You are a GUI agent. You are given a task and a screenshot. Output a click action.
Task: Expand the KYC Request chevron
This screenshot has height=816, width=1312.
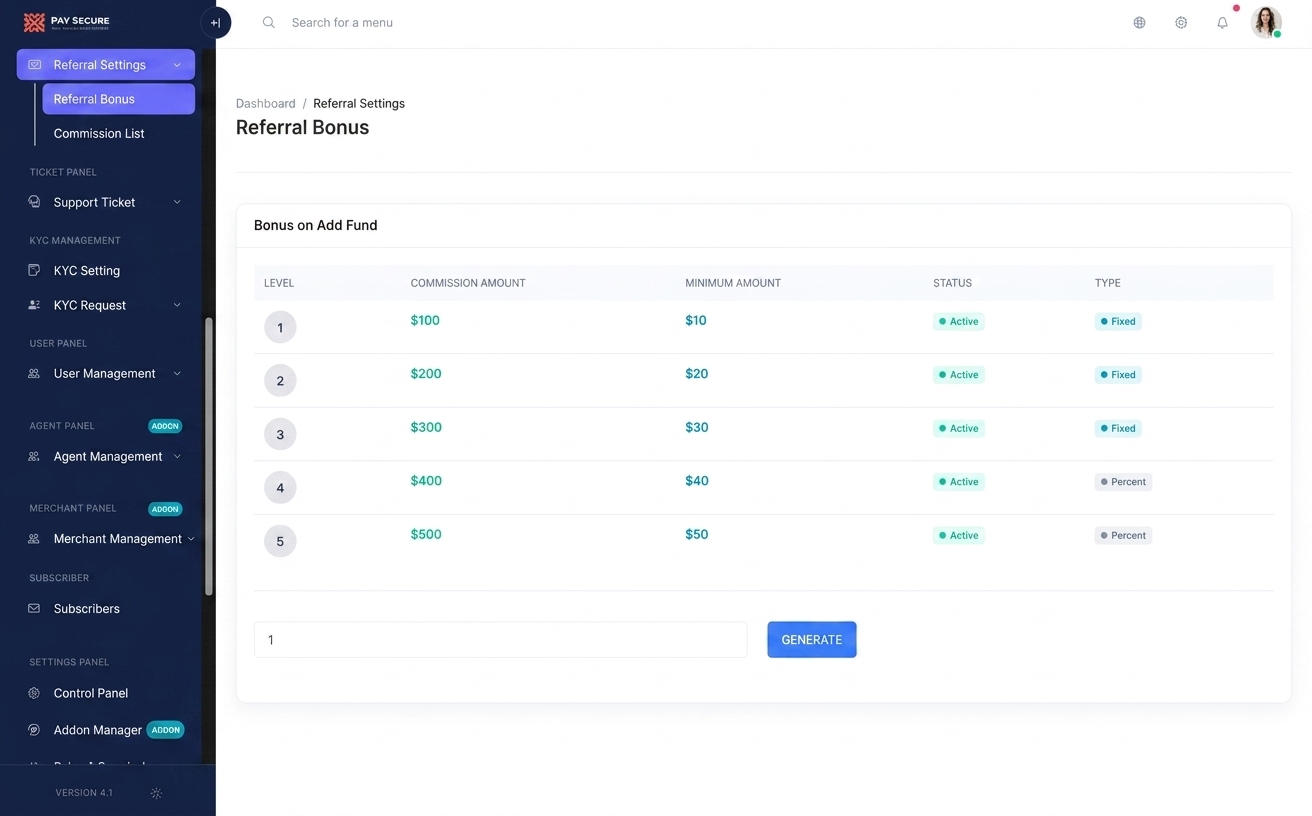[x=177, y=305]
